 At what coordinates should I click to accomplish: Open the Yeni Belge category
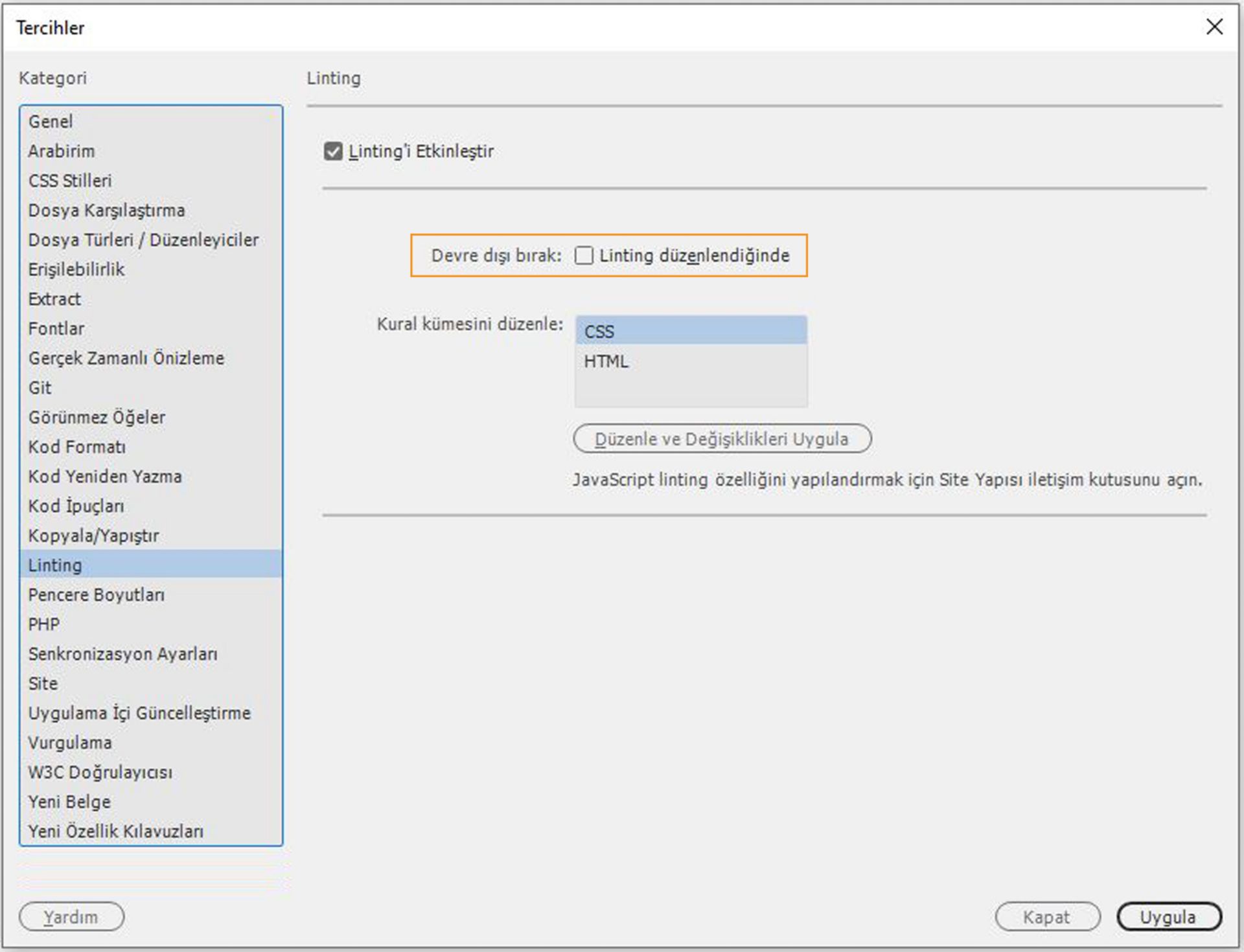tap(69, 802)
